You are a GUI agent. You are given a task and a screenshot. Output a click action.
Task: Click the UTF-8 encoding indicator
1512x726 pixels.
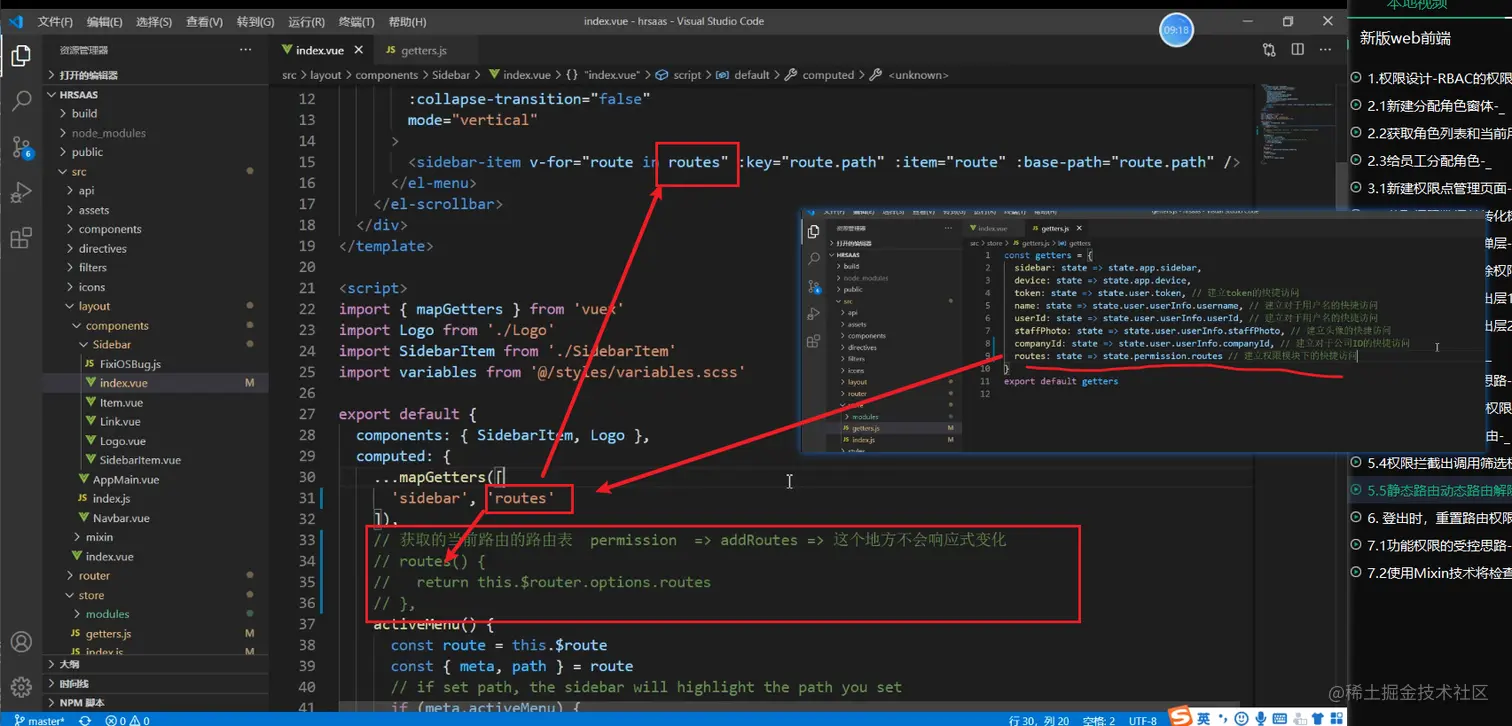(x=1143, y=720)
